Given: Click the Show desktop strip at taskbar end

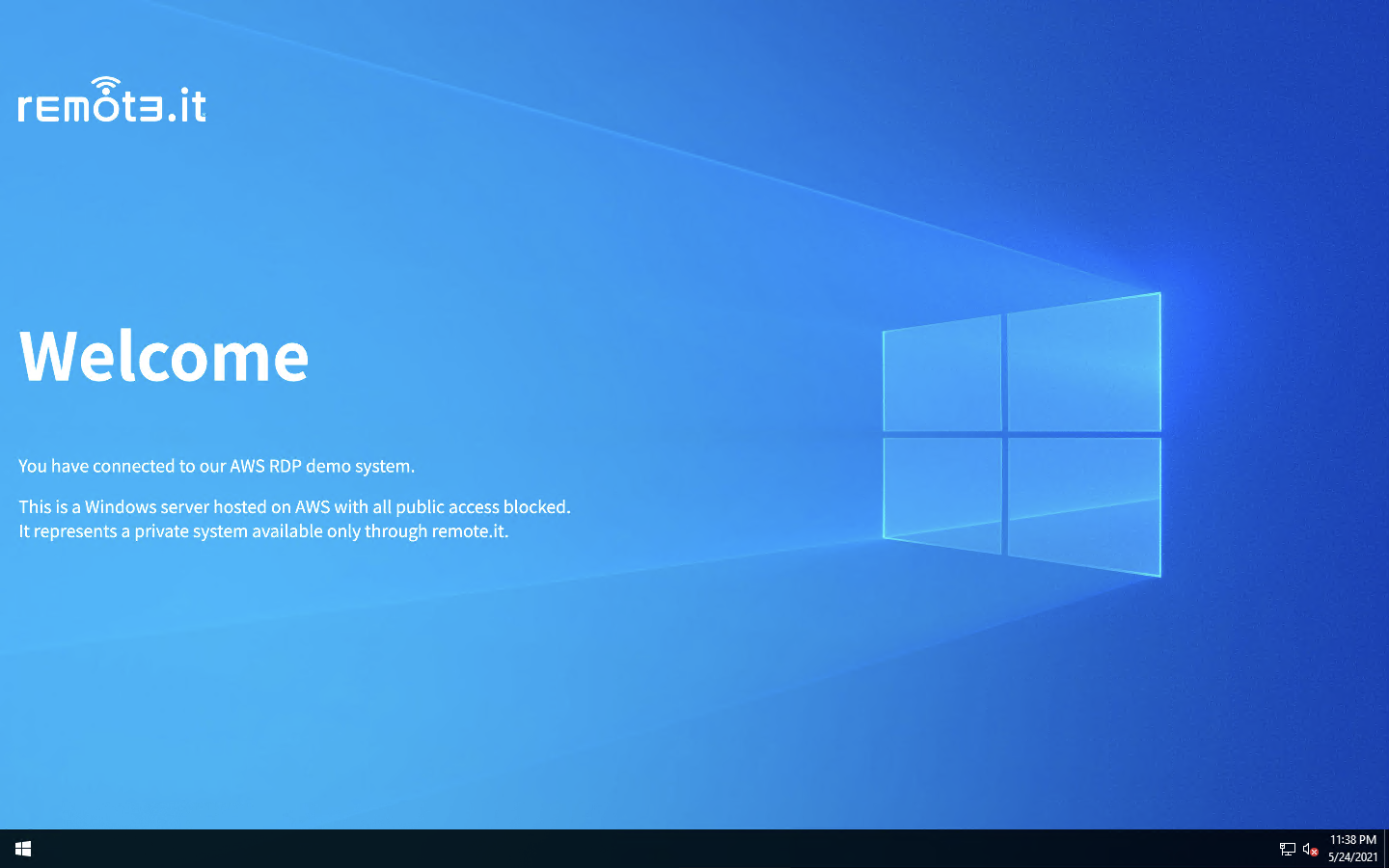Looking at the screenshot, I should [x=1386, y=849].
